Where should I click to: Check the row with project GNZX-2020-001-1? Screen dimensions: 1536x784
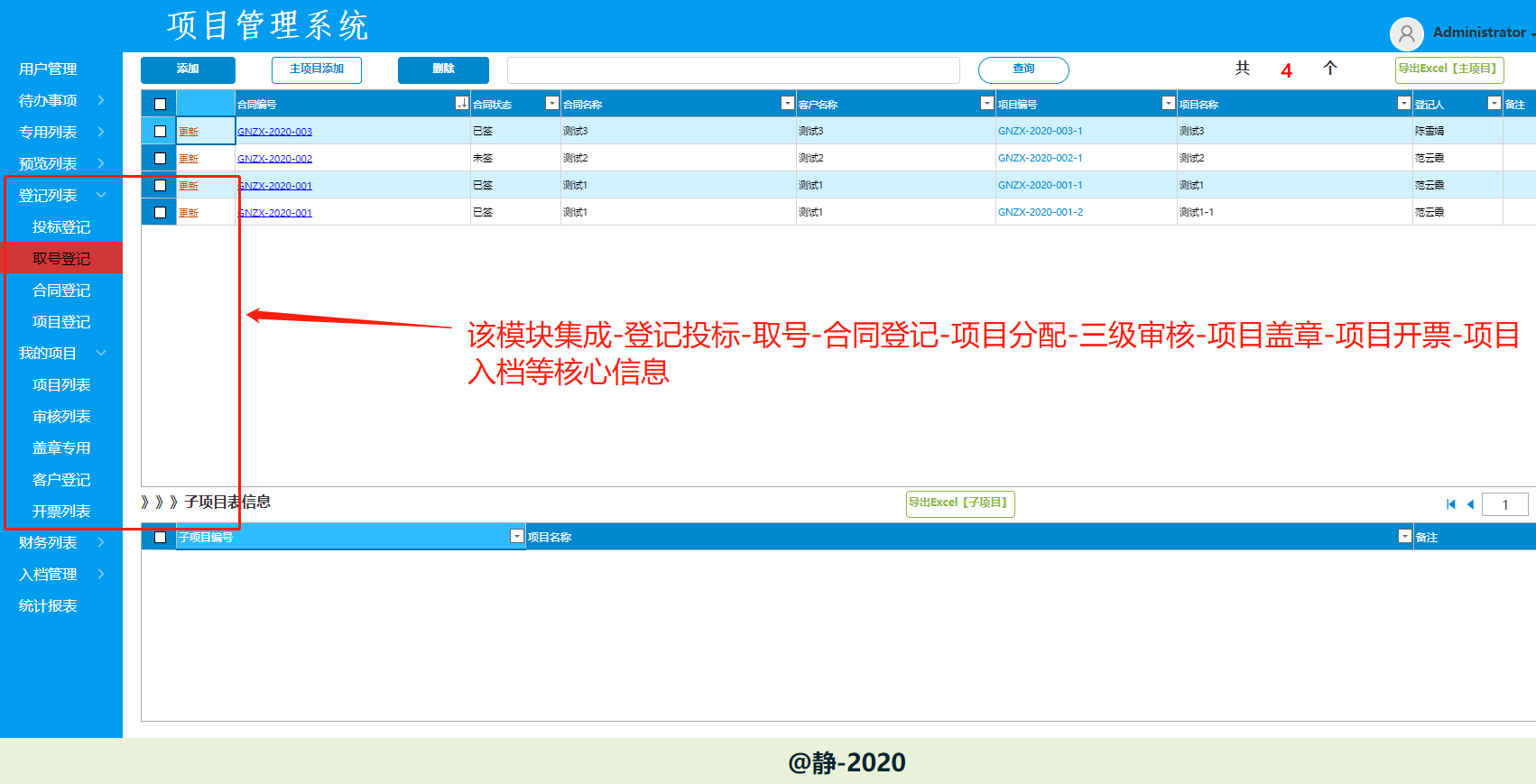[160, 185]
